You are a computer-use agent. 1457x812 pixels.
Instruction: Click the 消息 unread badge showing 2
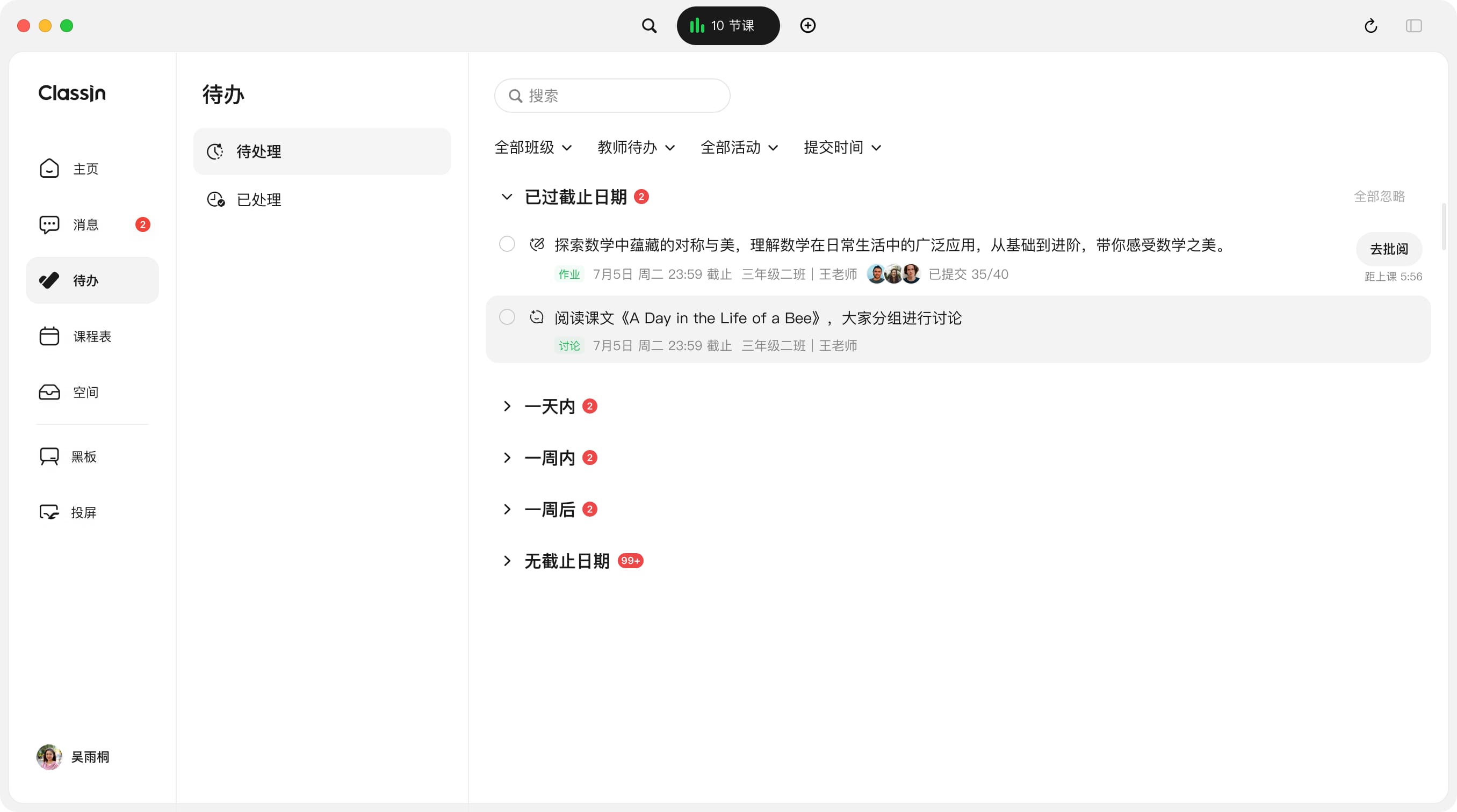coord(142,224)
